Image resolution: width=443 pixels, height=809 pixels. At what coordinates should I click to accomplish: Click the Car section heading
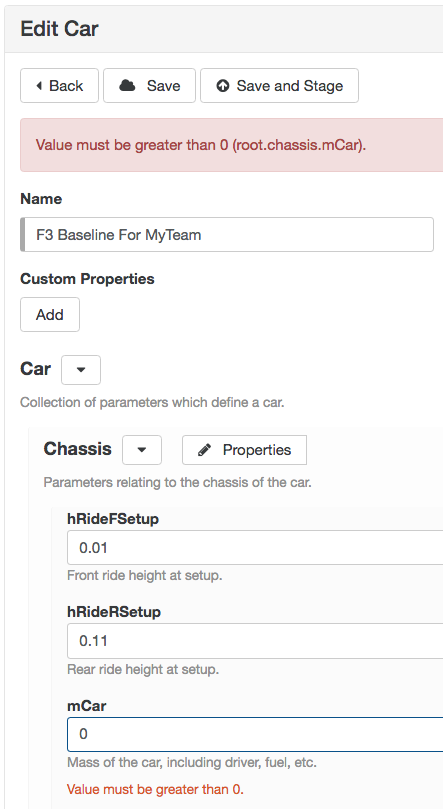tap(36, 369)
